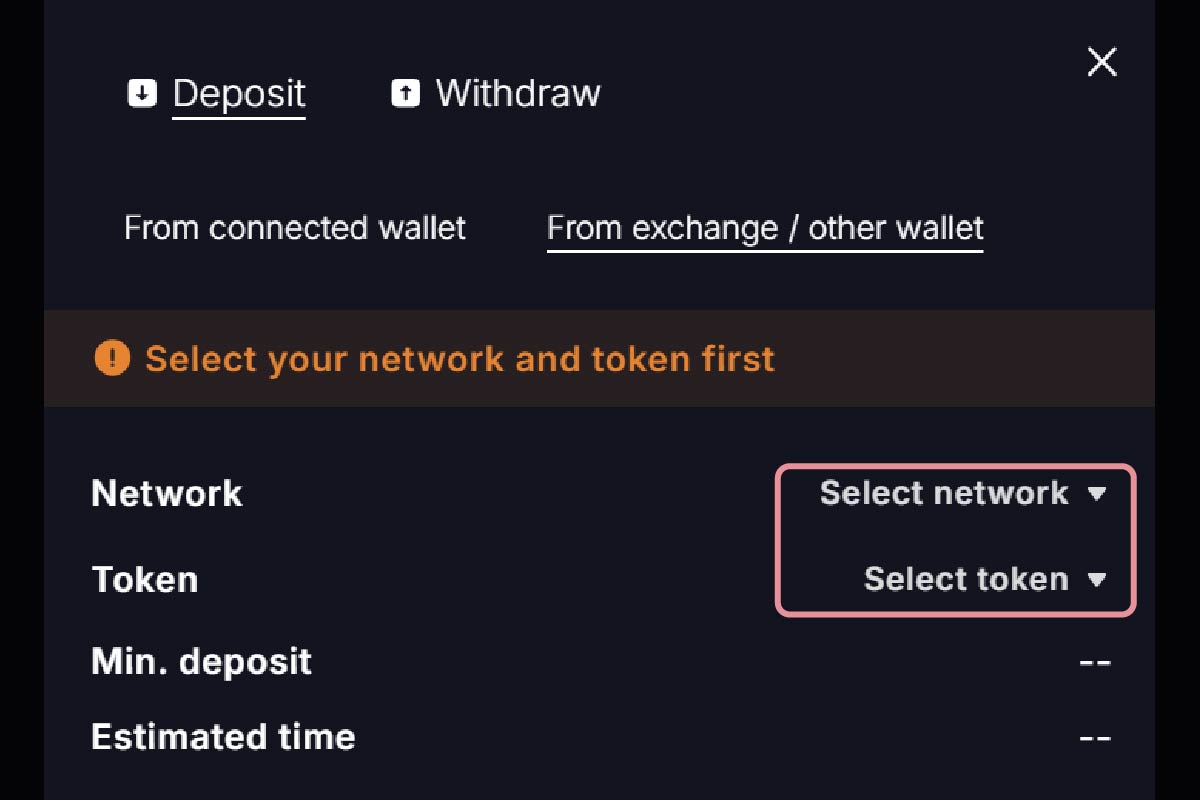This screenshot has height=800, width=1200.
Task: Choose From connected wallet option
Action: [295, 228]
